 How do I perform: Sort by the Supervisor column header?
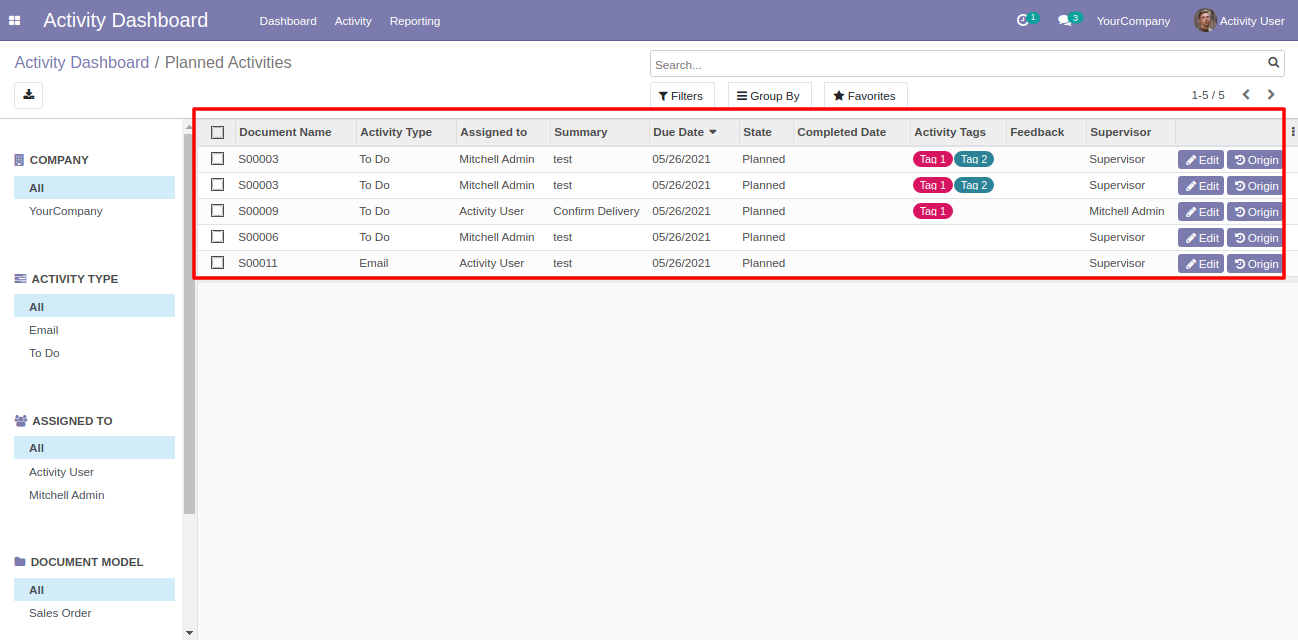click(1130, 132)
